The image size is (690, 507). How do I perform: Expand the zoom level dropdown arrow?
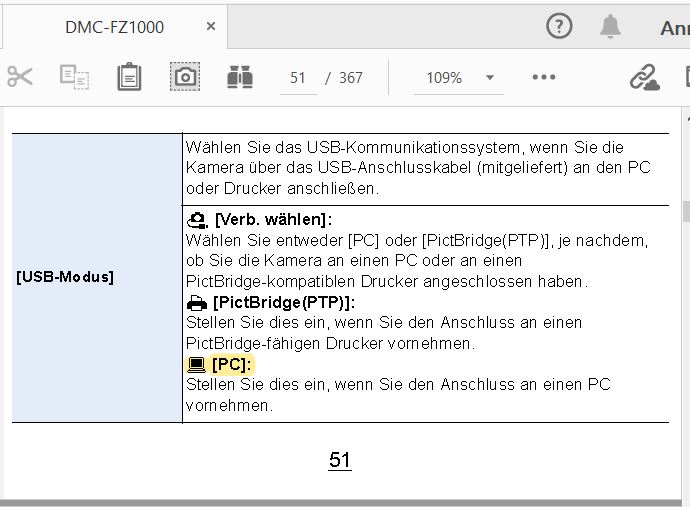(490, 78)
